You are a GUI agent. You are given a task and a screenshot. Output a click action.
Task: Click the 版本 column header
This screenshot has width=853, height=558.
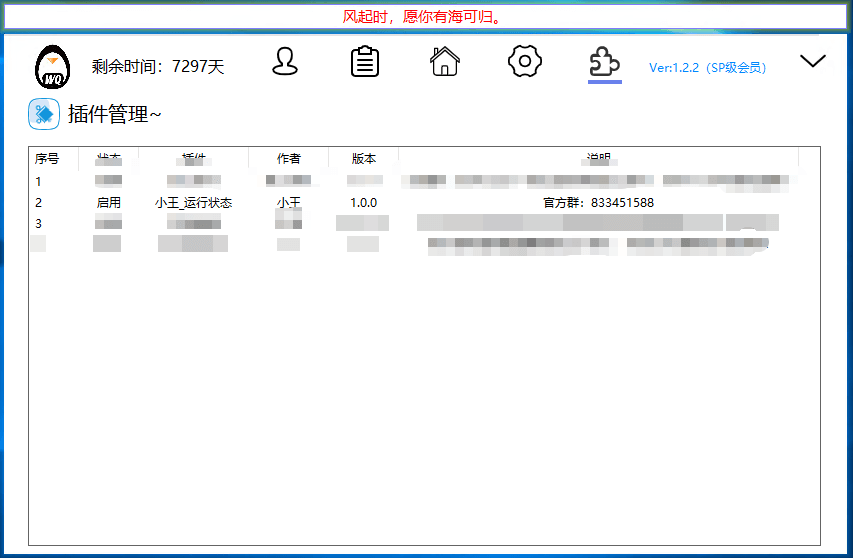pos(364,158)
